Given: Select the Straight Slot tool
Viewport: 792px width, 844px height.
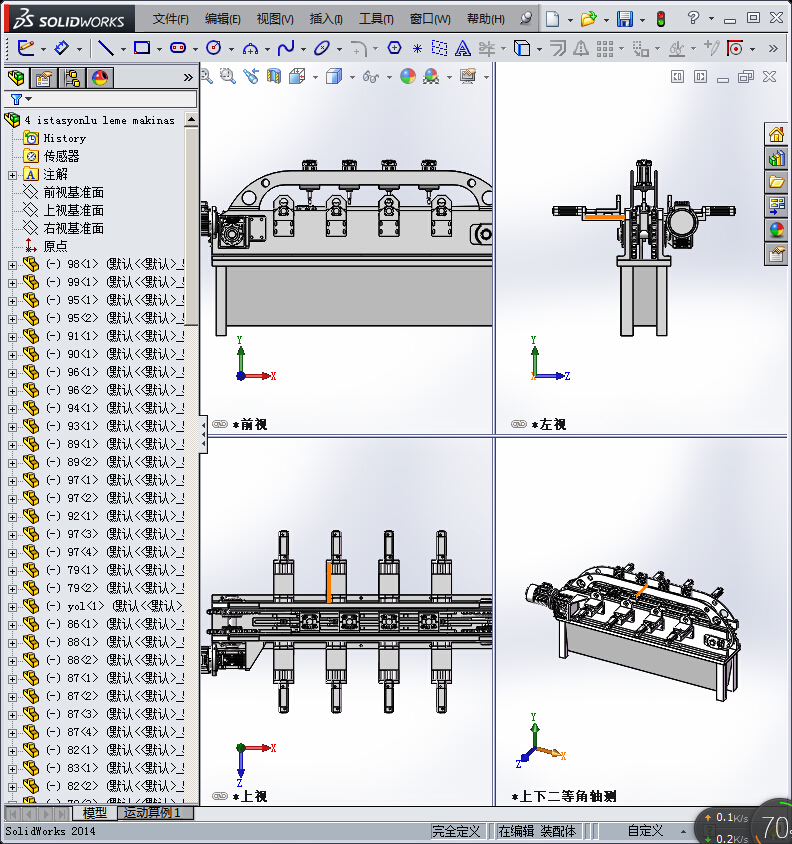Looking at the screenshot, I should [x=178, y=48].
